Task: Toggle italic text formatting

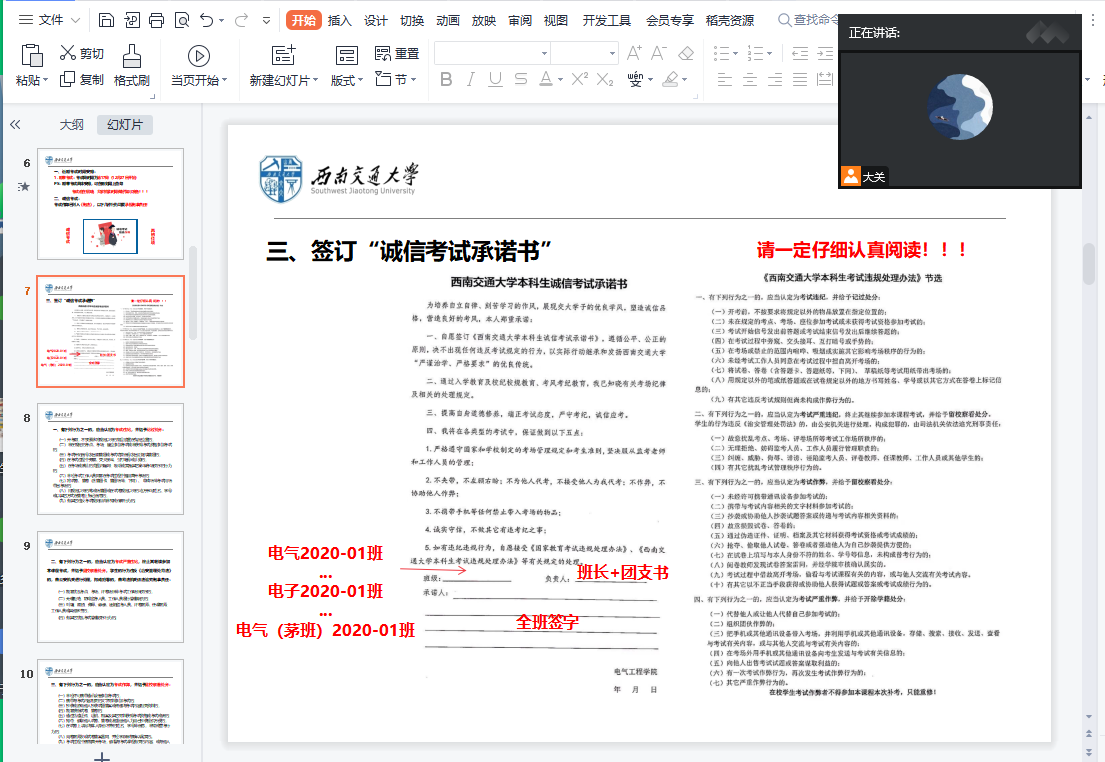Action: point(471,80)
